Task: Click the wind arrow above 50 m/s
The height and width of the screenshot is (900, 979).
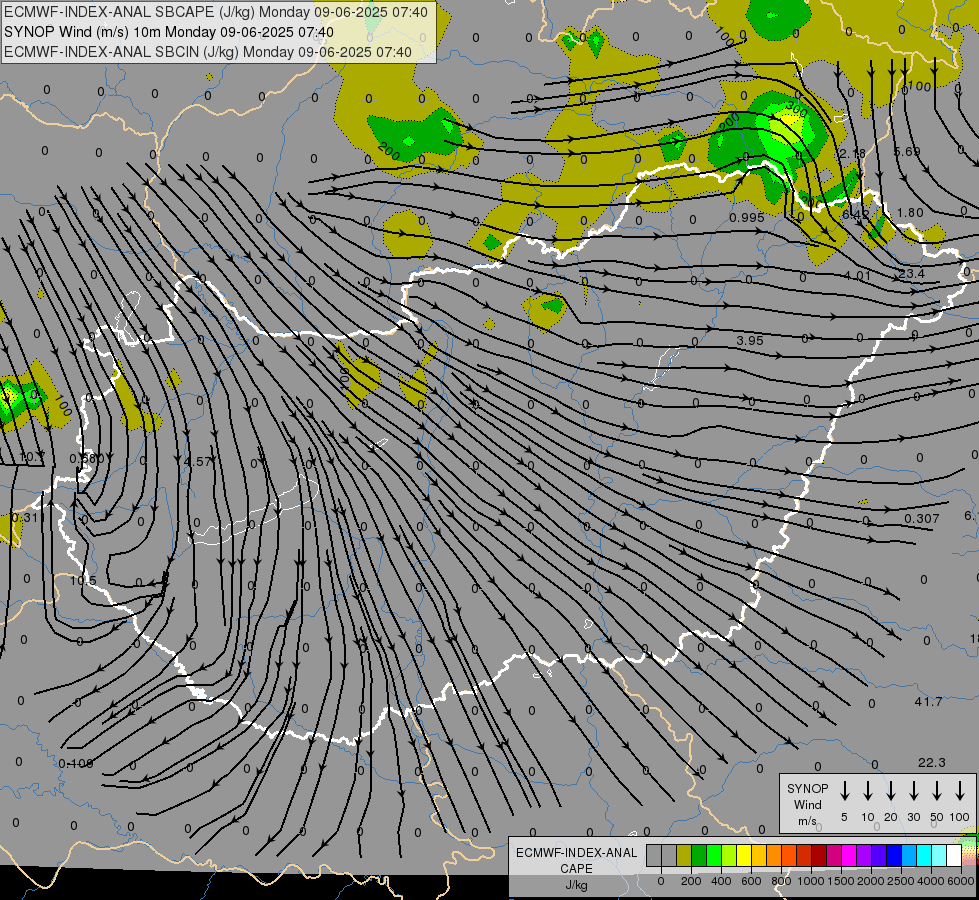Action: pyautogui.click(x=937, y=790)
